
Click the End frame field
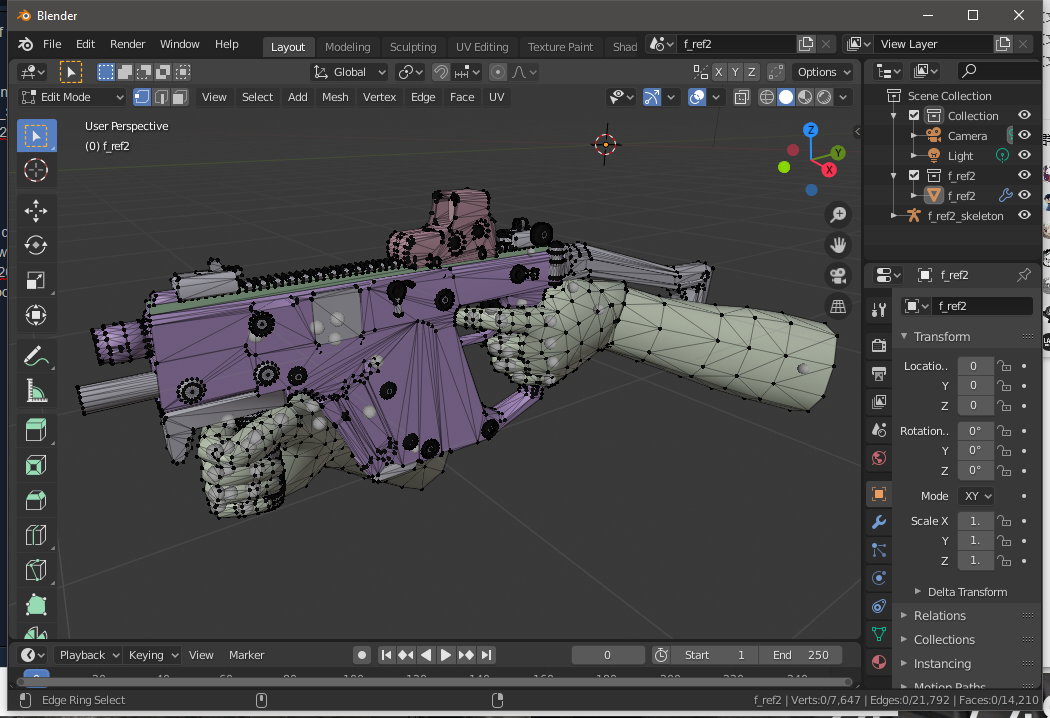pos(800,655)
